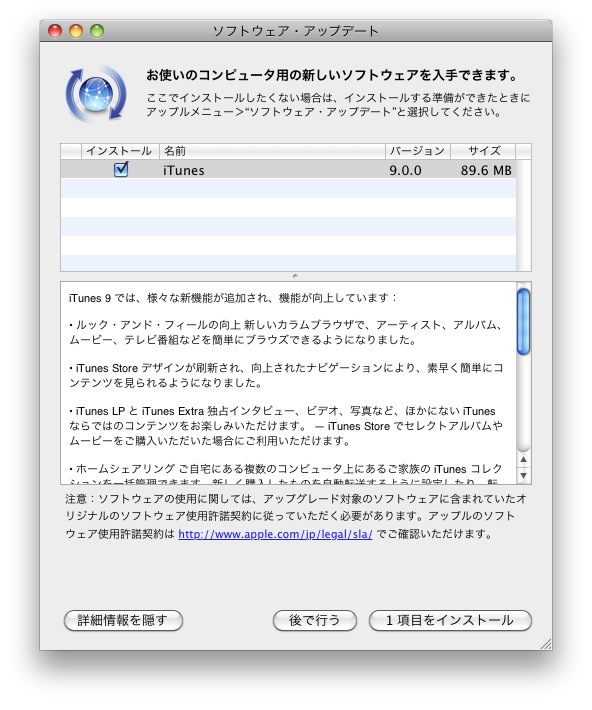The image size is (592, 710).
Task: Click the line starting iTunes 9 では
Action: (233, 298)
